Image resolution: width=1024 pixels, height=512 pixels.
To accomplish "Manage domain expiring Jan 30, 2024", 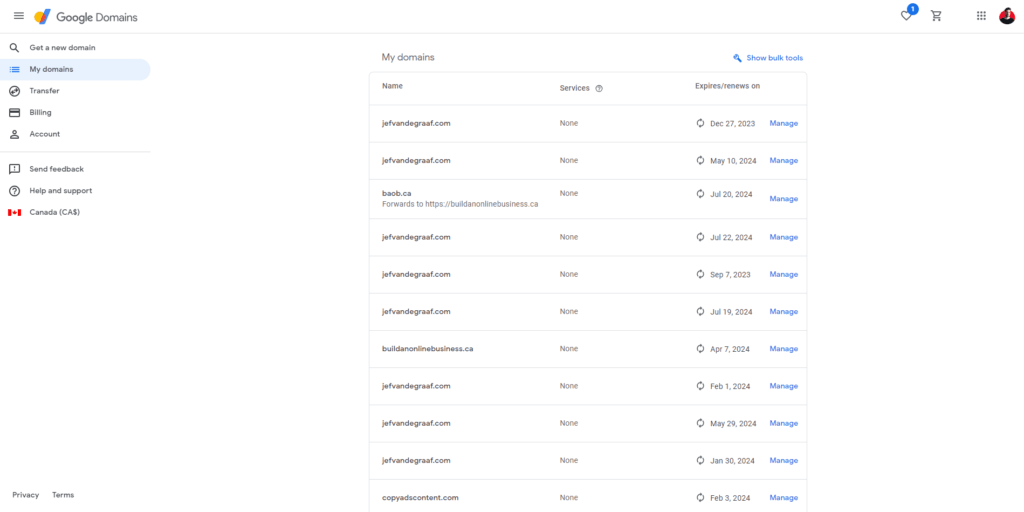I will (x=784, y=460).
